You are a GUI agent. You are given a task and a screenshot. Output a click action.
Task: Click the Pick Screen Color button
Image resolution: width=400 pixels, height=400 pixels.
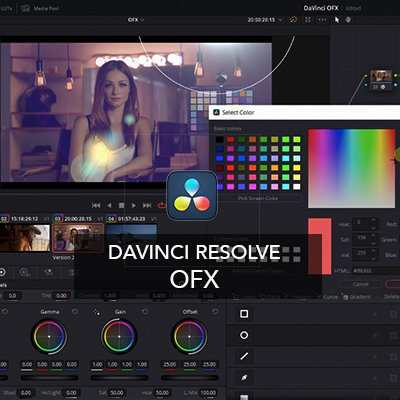(258, 198)
